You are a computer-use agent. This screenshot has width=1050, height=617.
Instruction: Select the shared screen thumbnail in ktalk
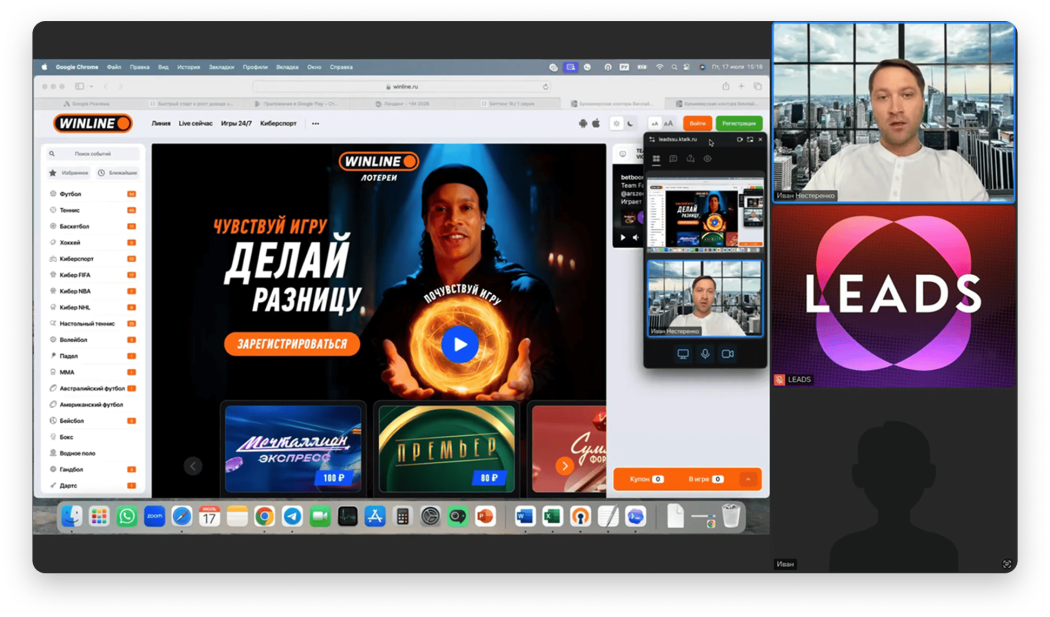click(x=704, y=213)
